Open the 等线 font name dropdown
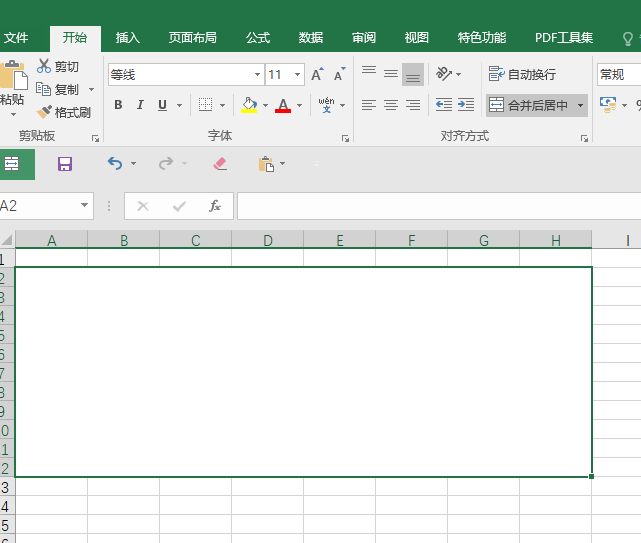Screen dimensions: 641x543 tap(257, 74)
